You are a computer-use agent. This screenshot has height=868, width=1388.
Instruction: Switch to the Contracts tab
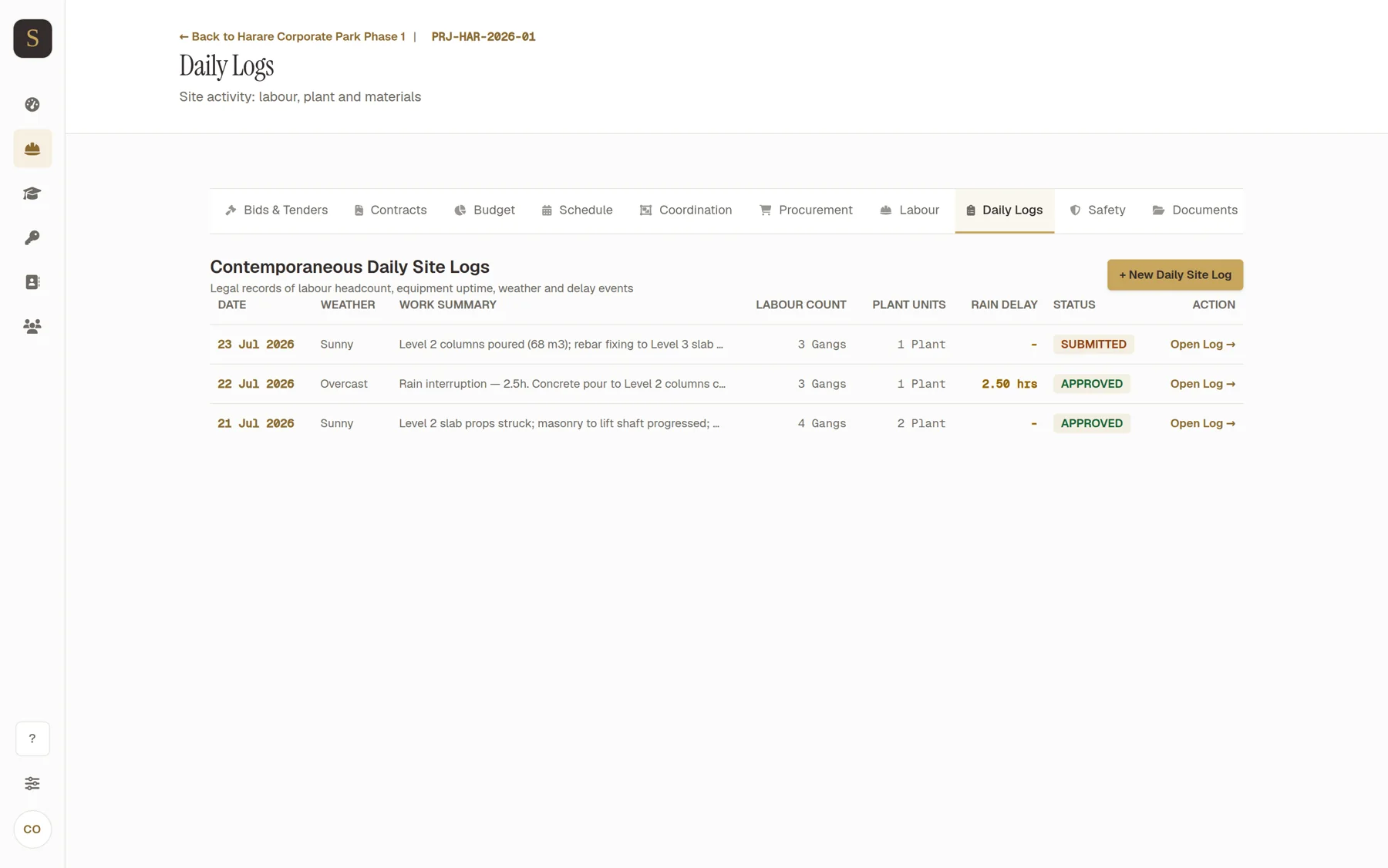tap(390, 210)
